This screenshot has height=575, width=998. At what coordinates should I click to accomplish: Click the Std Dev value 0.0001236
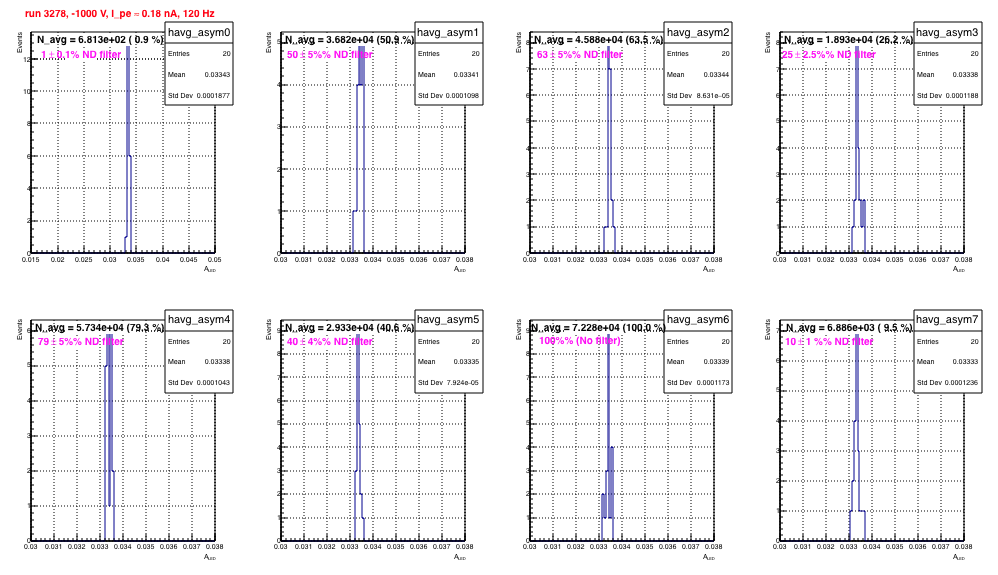click(962, 383)
